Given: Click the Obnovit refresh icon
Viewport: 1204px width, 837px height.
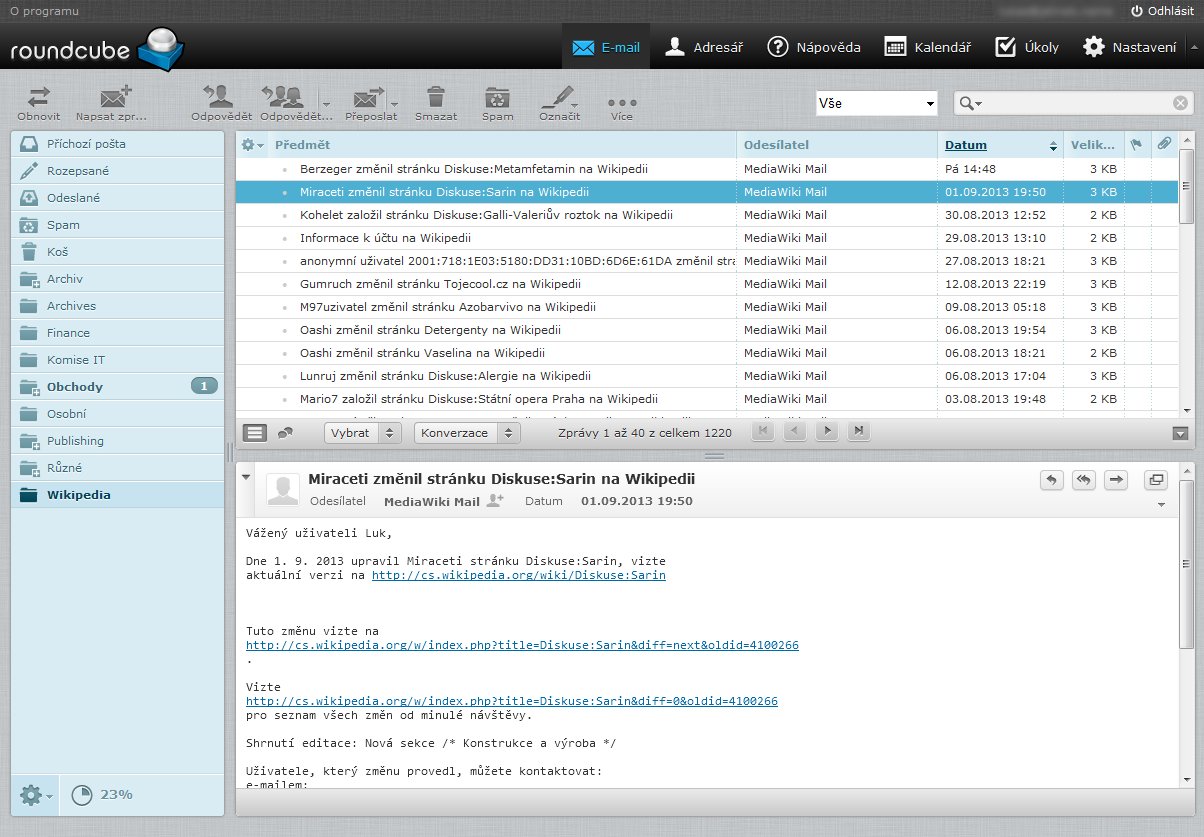Looking at the screenshot, I should click(38, 99).
